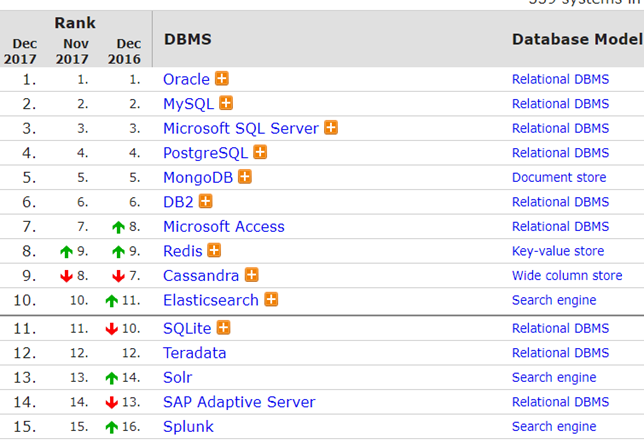Click Dec 2016 rank 11. in Elasticsearch row
The image size is (644, 440).
tap(131, 300)
